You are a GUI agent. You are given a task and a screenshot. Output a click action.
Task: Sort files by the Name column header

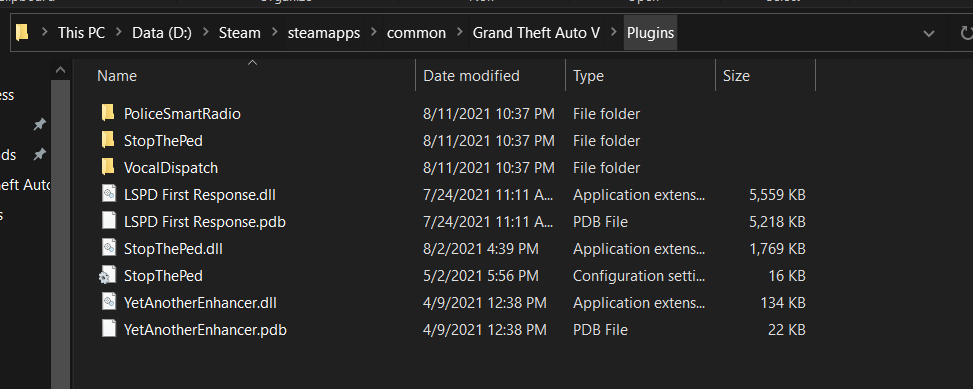point(117,76)
